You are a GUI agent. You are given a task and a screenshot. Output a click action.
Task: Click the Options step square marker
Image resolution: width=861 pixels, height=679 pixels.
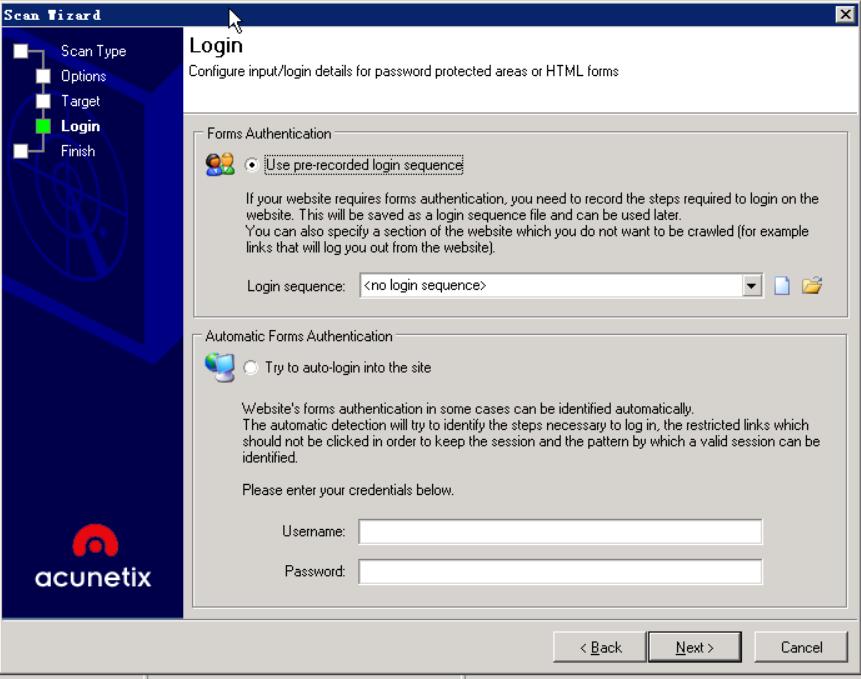point(43,76)
